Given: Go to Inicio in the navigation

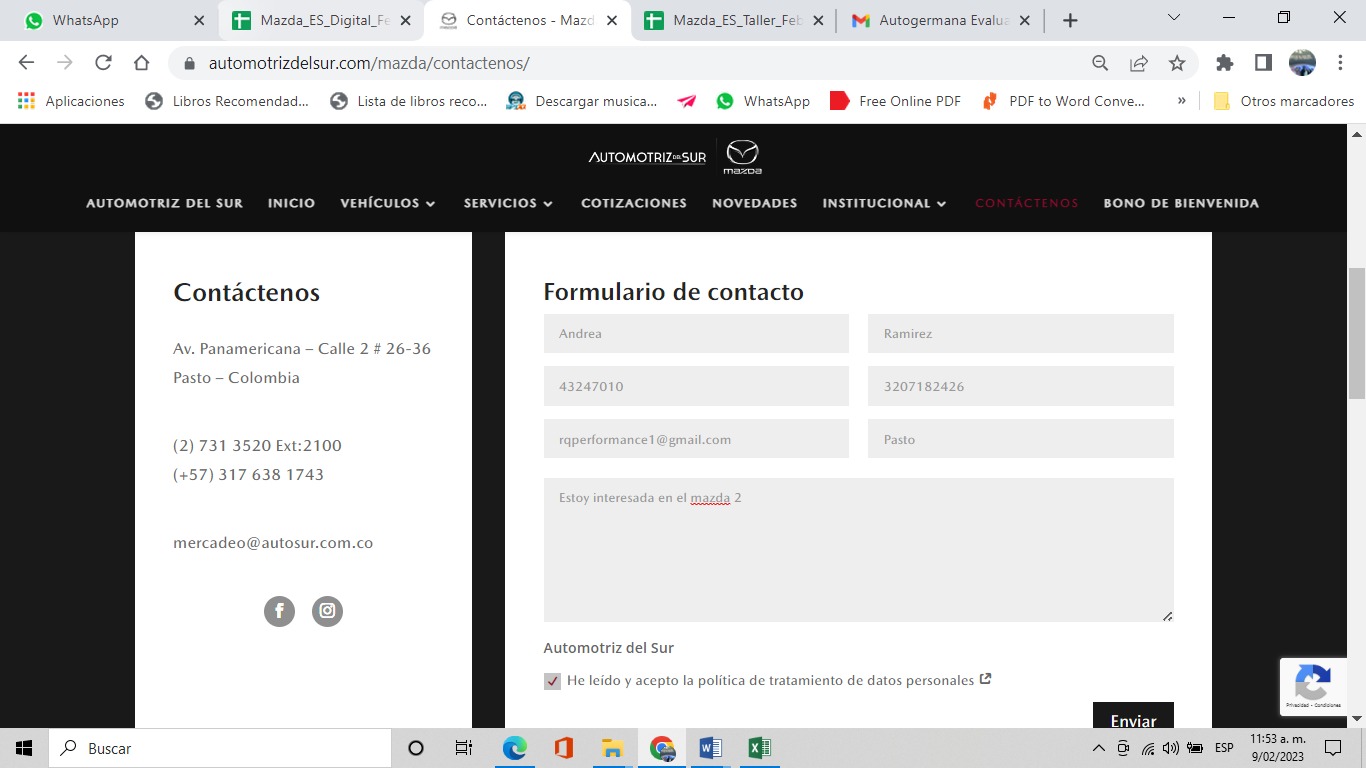Looking at the screenshot, I should coord(291,203).
